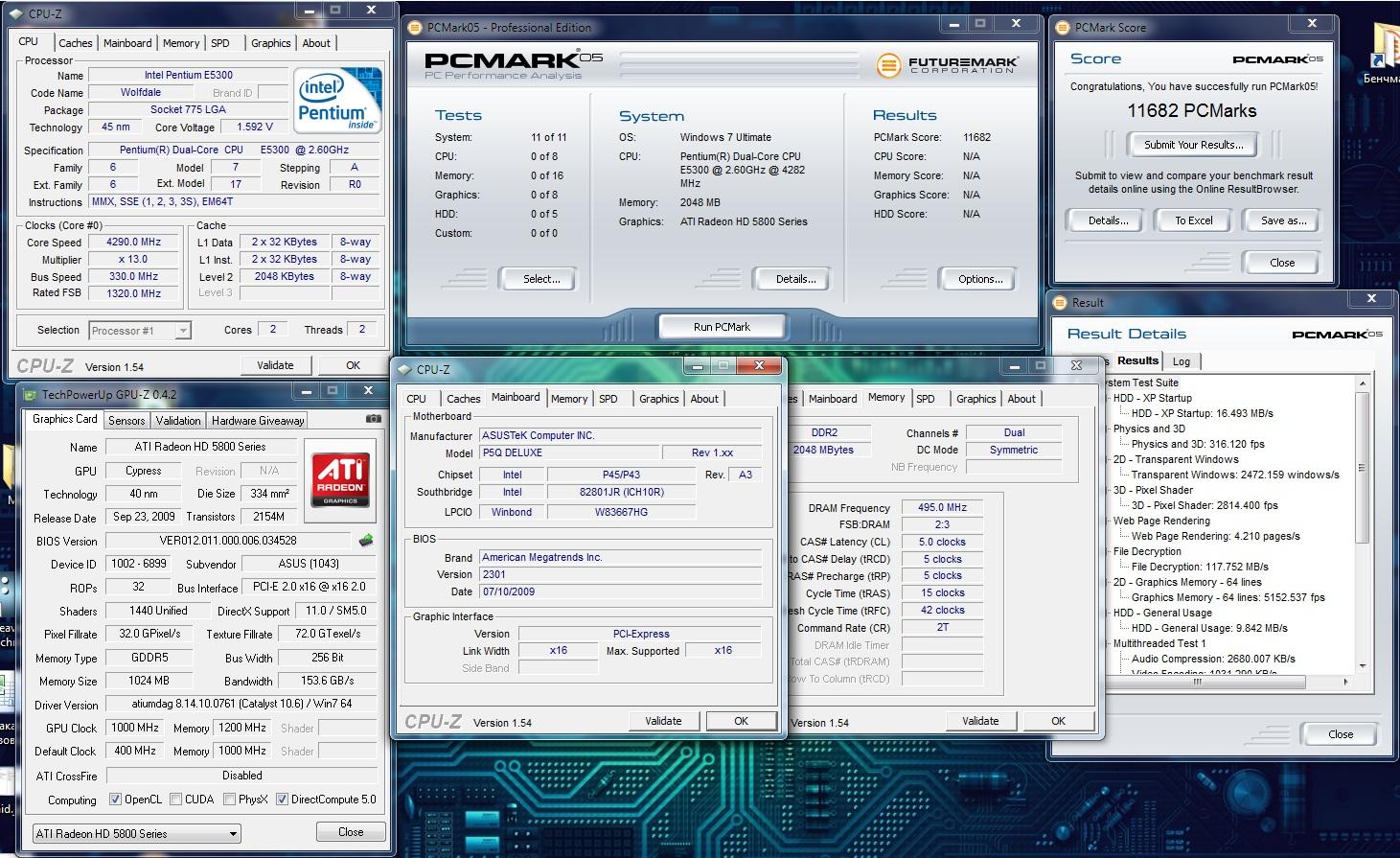Open the Caches tab in the CPU-Z window with the Intel logo

coord(76,43)
